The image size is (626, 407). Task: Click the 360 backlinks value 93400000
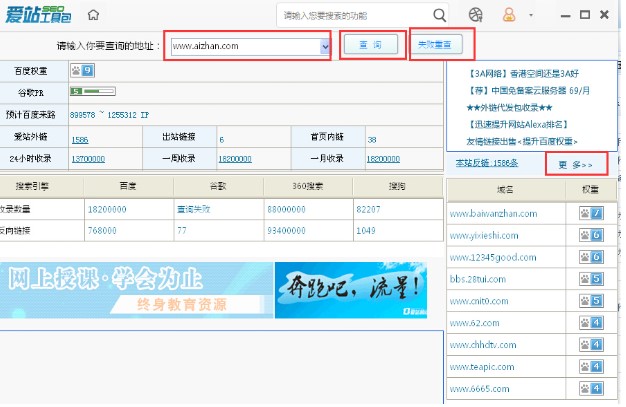coord(286,230)
